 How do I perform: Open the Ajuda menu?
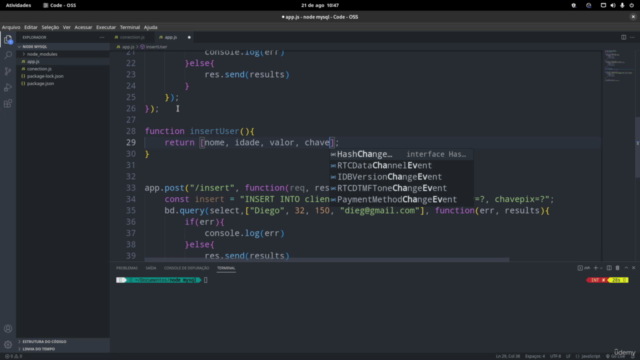coord(151,27)
